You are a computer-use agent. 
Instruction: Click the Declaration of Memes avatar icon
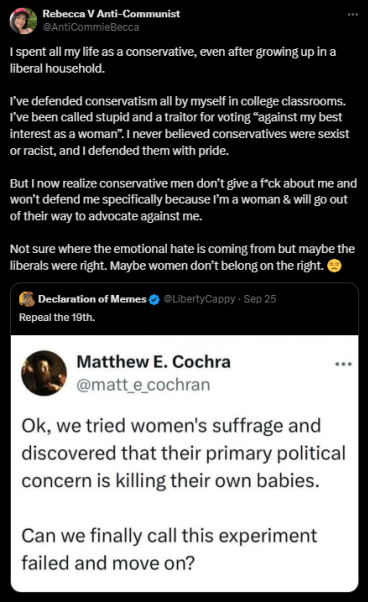[27, 299]
